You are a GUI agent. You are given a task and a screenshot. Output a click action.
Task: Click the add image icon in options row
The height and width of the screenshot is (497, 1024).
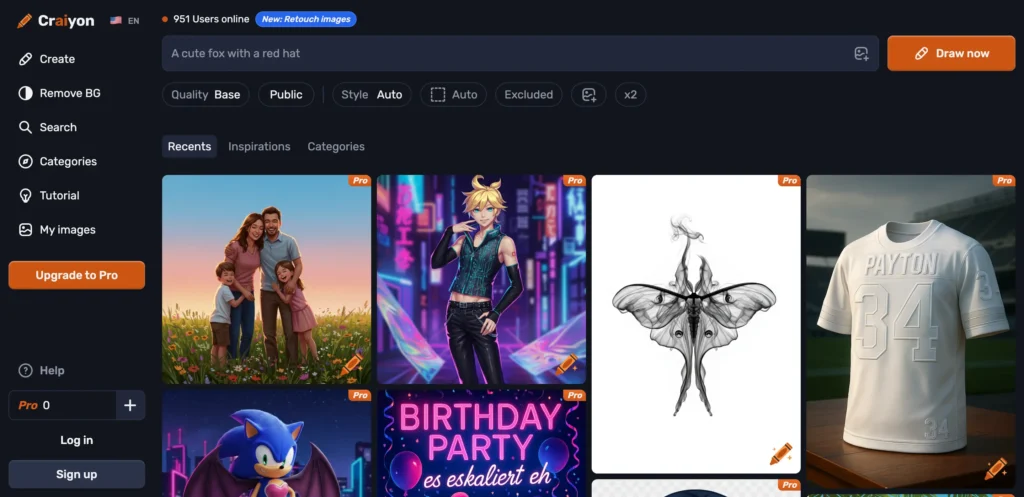click(589, 95)
